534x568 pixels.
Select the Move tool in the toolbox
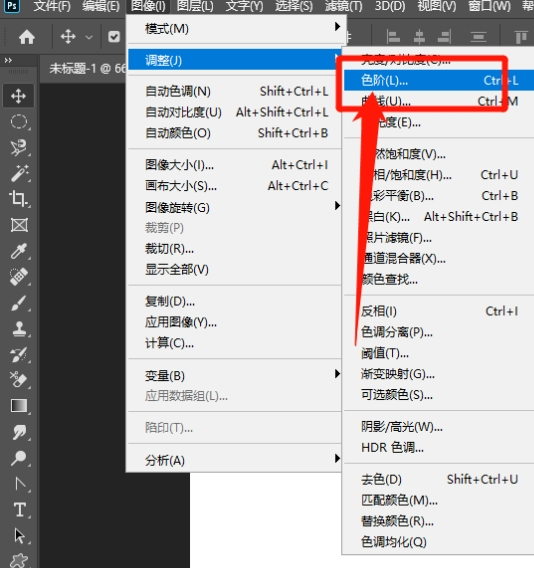click(18, 96)
